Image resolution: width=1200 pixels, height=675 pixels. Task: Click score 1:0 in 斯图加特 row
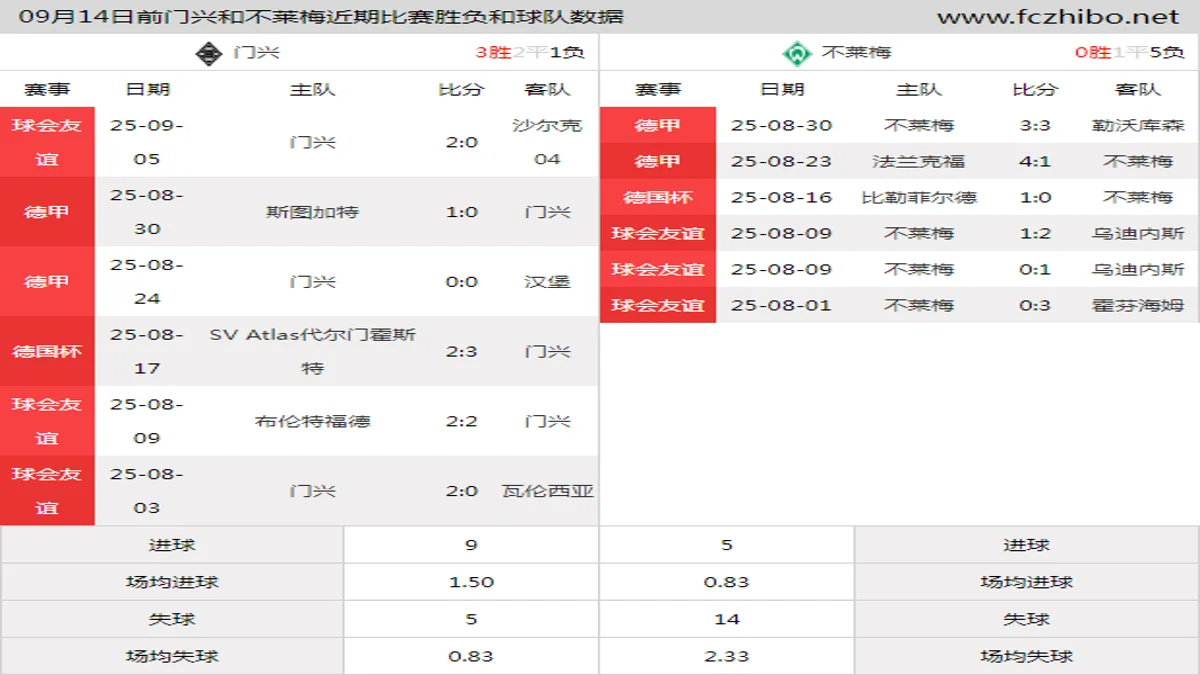462,212
